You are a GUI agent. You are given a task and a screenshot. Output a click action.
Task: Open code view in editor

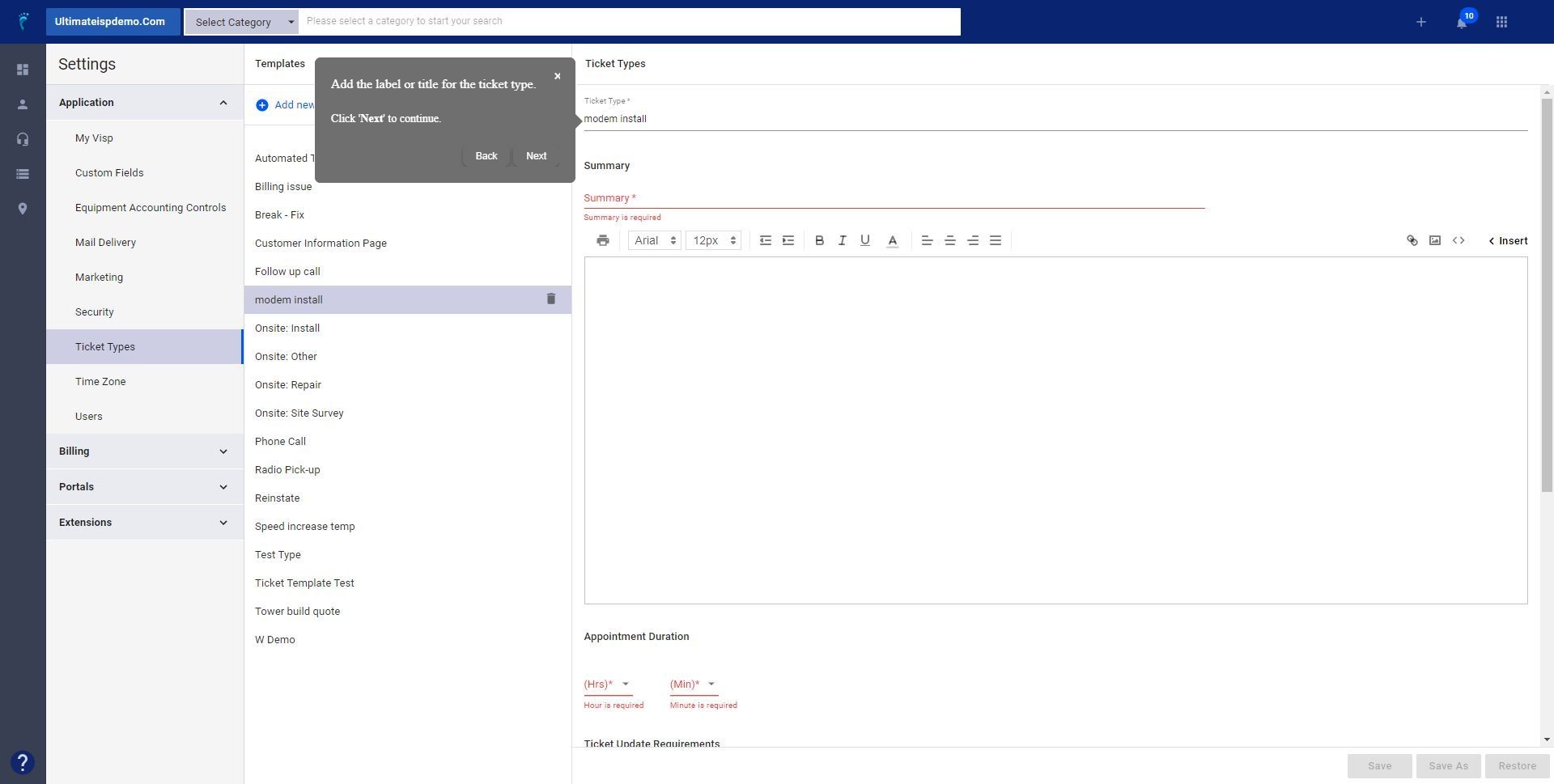[1458, 240]
